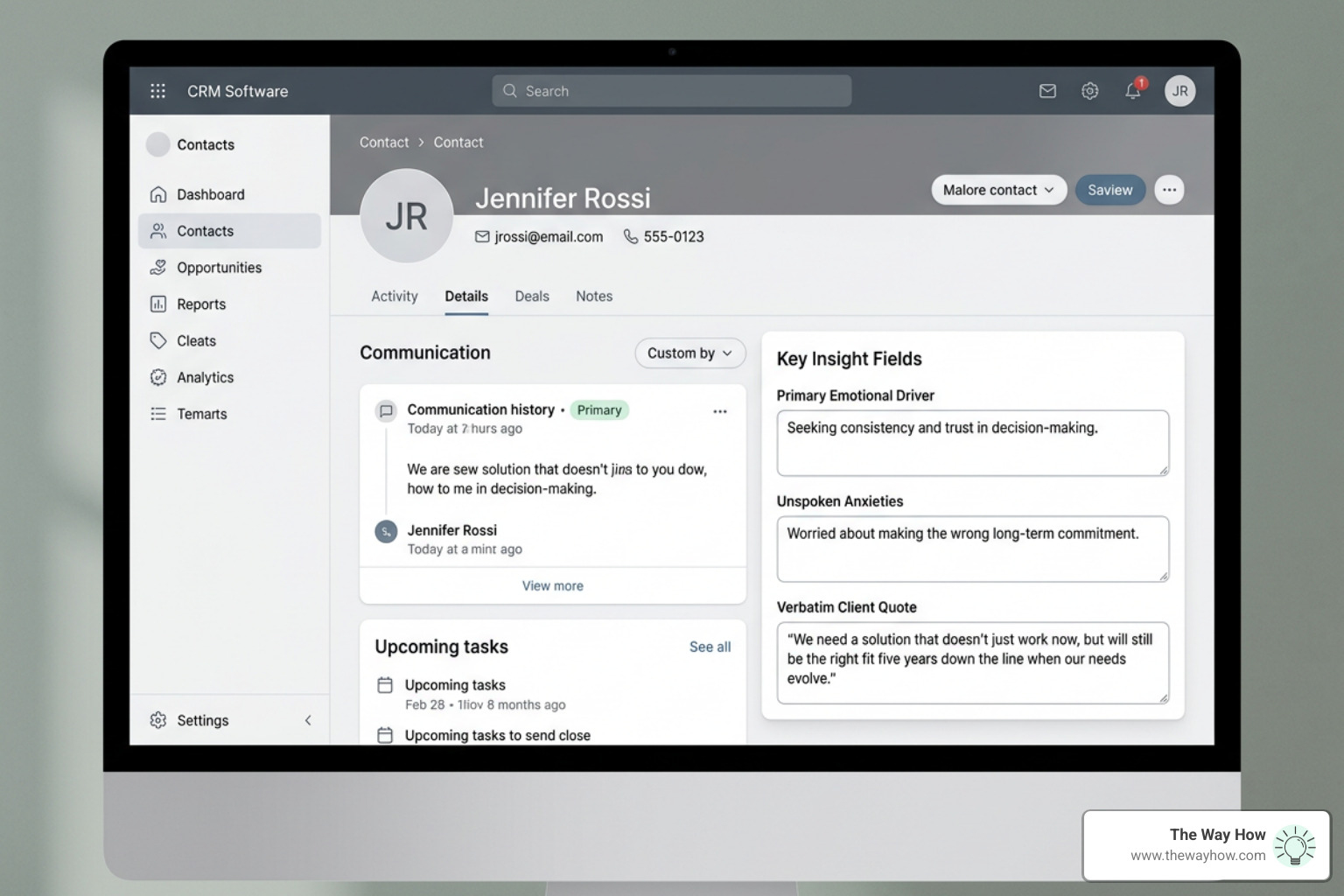The width and height of the screenshot is (1344, 896).
Task: Click the Analytics badge icon
Action: click(158, 378)
